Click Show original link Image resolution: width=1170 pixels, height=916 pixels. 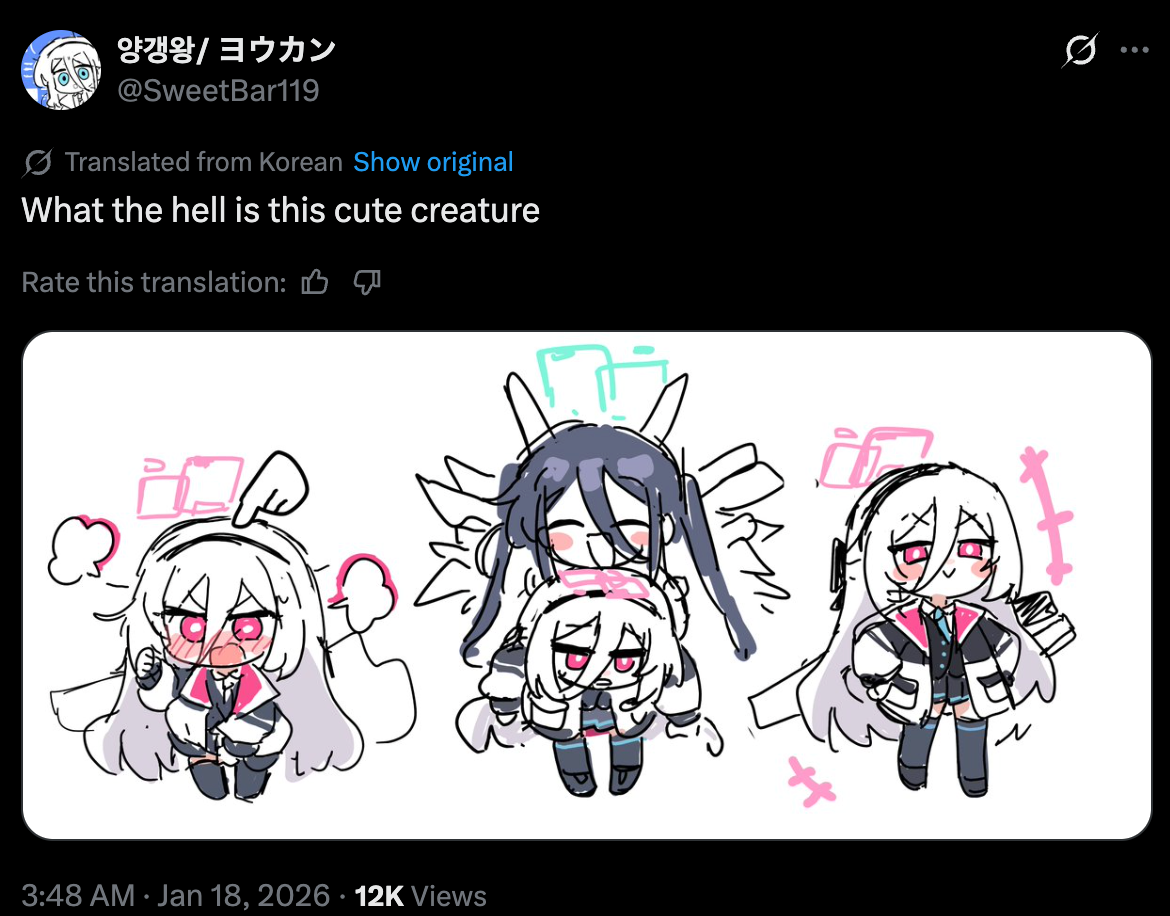click(x=433, y=162)
